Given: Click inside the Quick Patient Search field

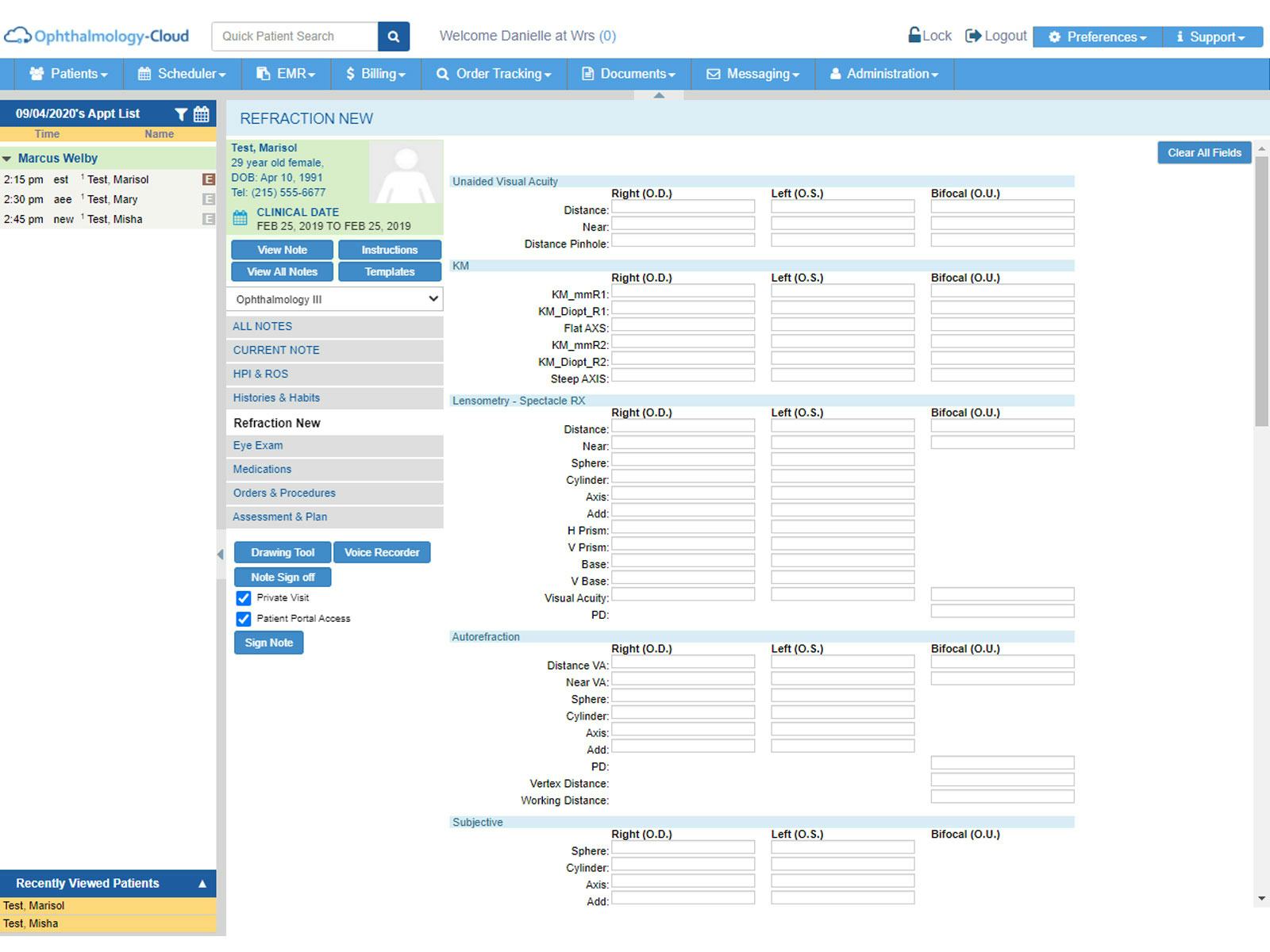Looking at the screenshot, I should tap(294, 36).
